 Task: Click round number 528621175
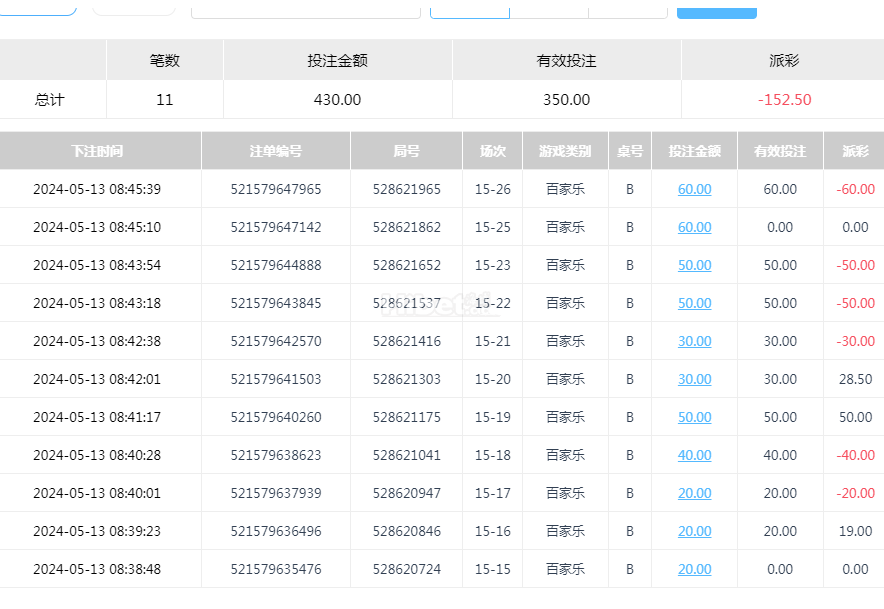click(x=406, y=417)
